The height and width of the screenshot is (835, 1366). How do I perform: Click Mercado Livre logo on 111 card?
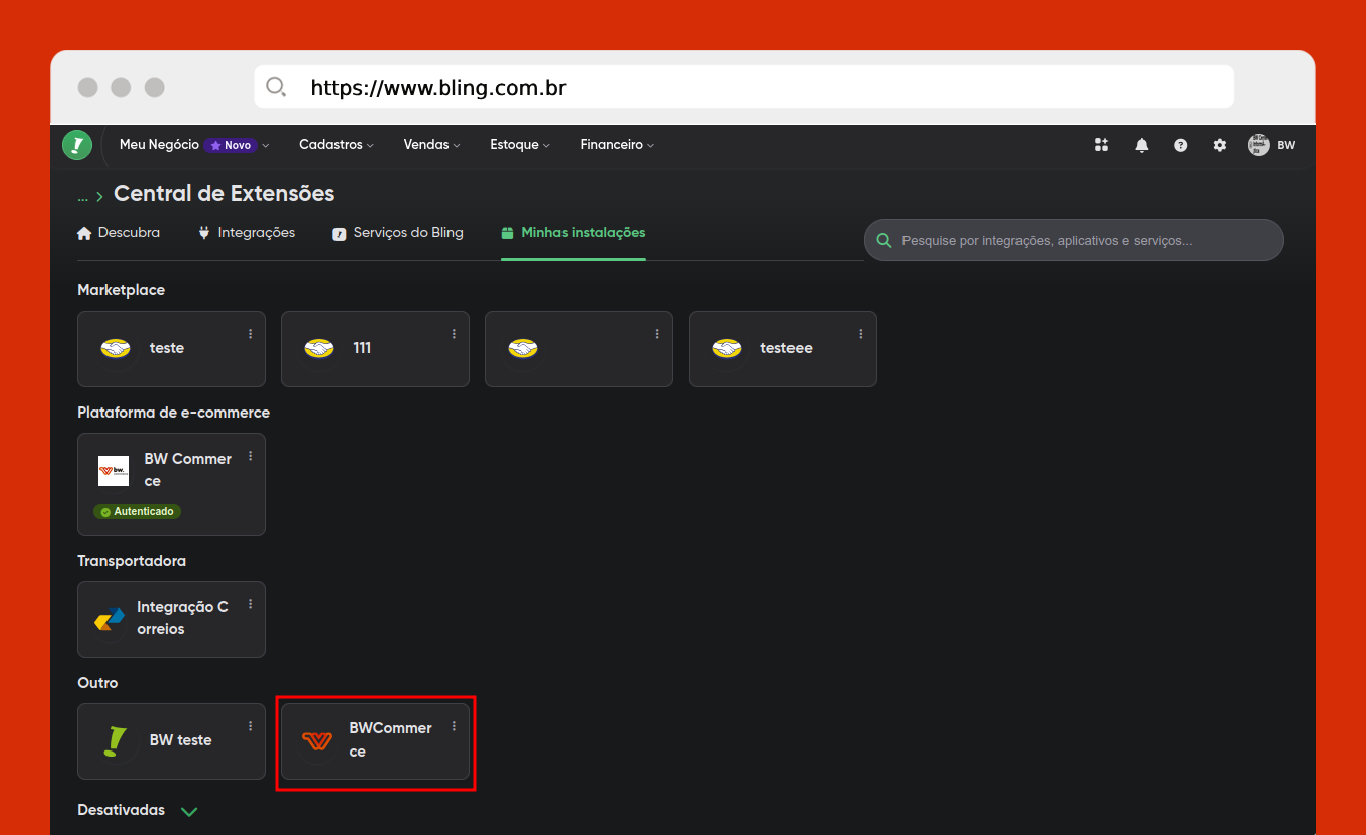point(319,348)
